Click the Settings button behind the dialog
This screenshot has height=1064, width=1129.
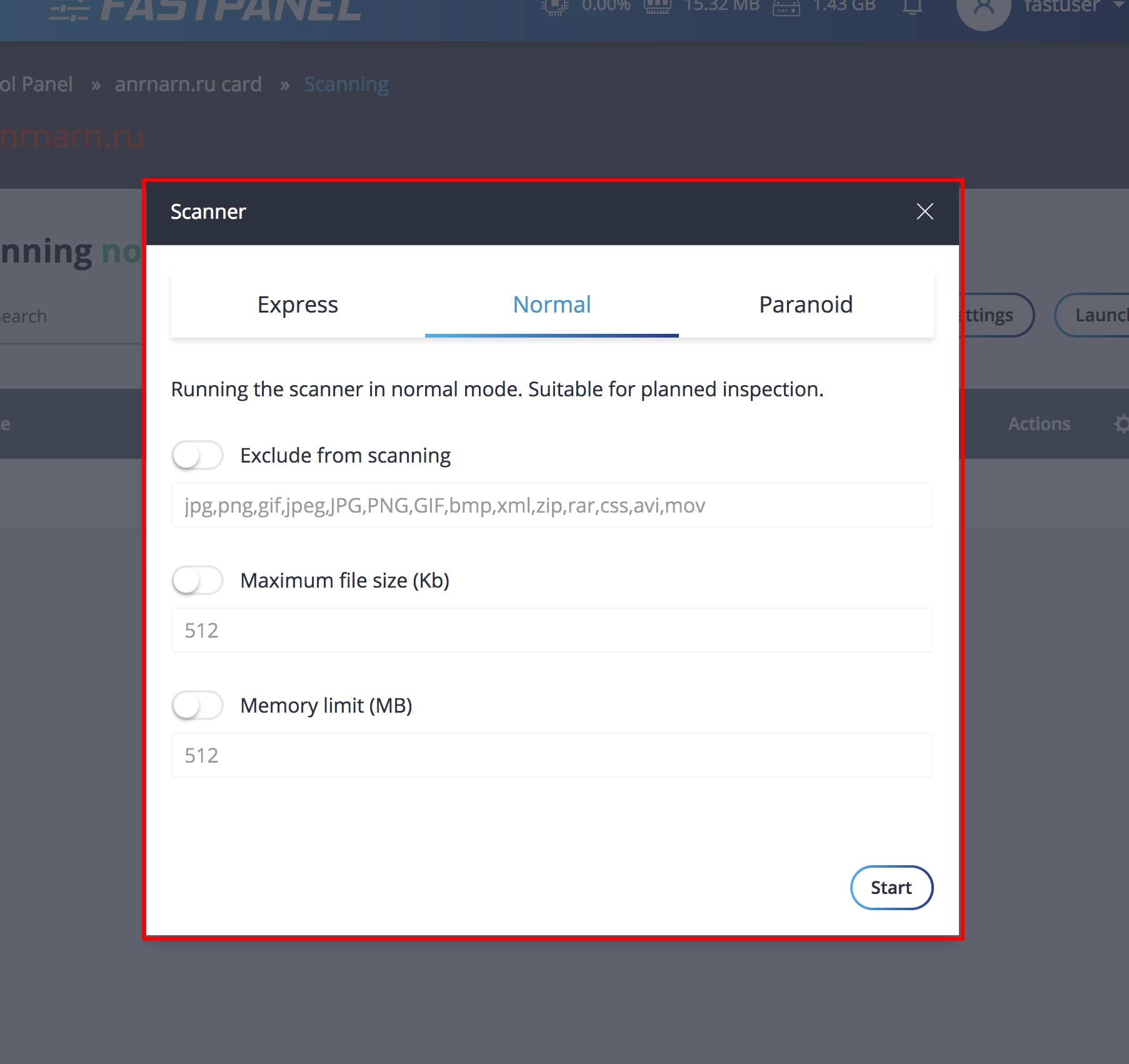click(x=997, y=315)
